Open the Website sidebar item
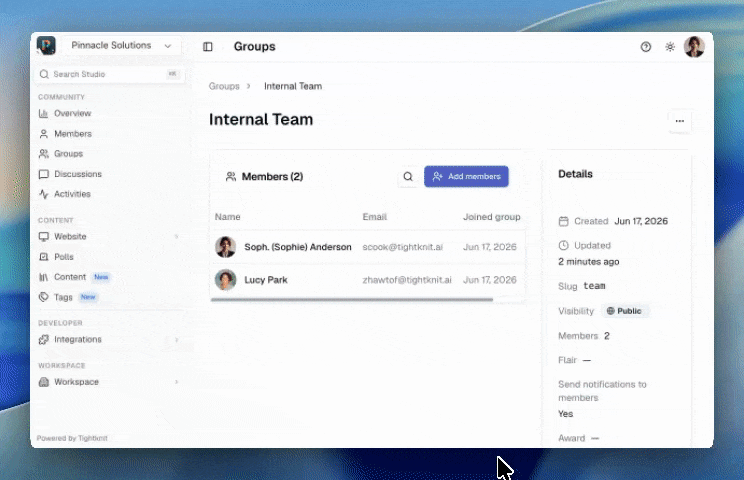 [x=70, y=236]
